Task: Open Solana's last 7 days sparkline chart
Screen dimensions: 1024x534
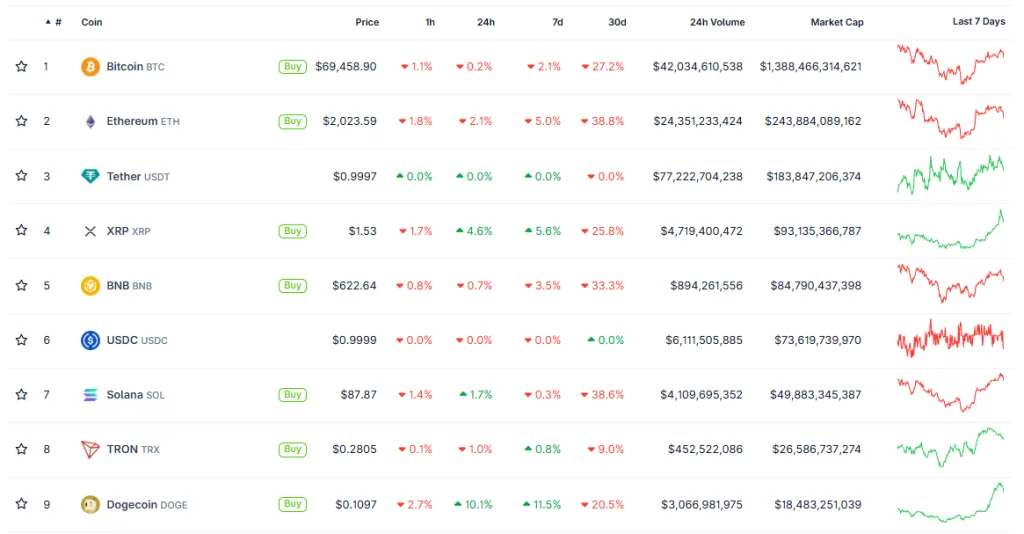Action: pyautogui.click(x=951, y=393)
